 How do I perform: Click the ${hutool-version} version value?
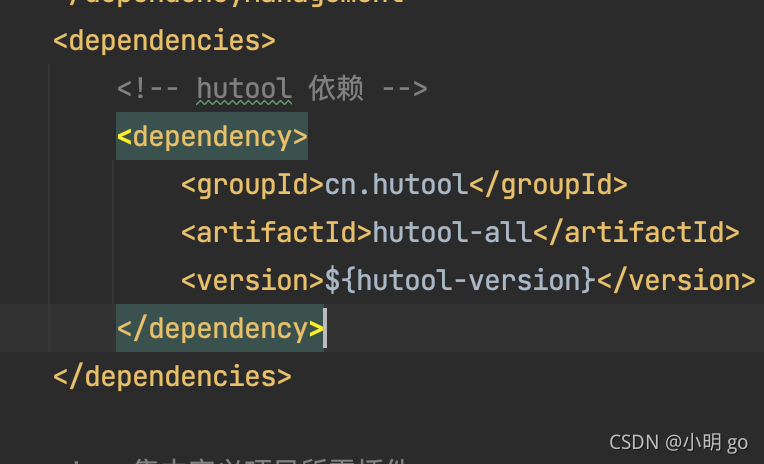click(x=460, y=281)
